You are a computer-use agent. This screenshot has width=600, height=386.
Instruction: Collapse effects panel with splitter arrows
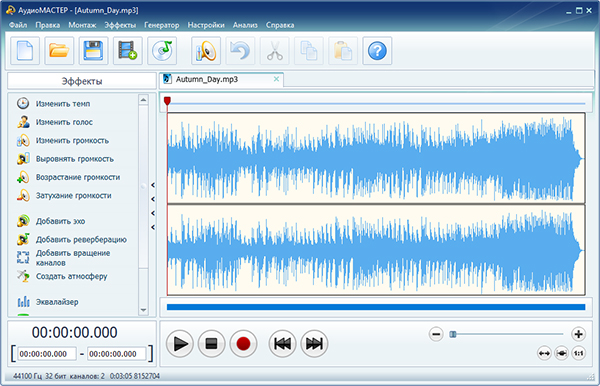click(153, 206)
